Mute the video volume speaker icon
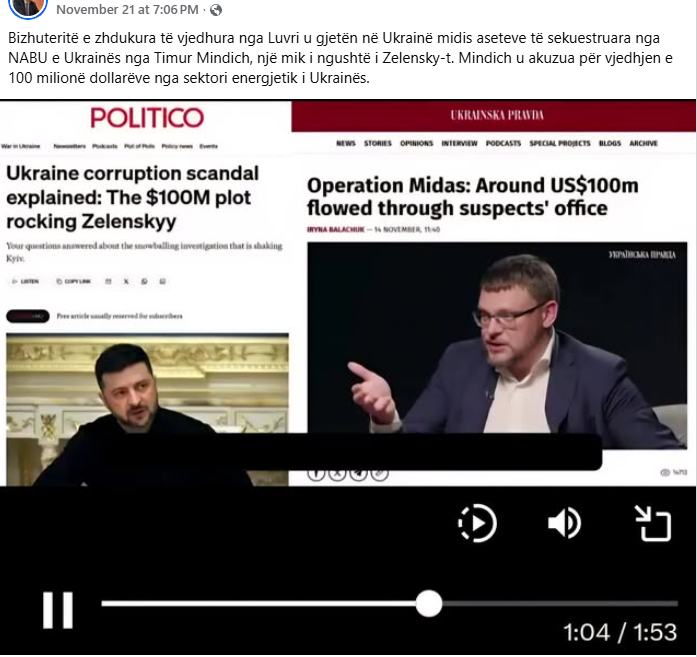 564,523
